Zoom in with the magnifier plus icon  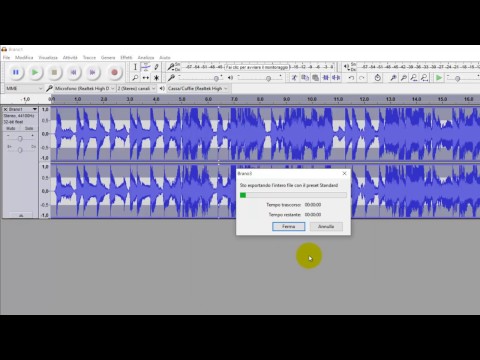tap(393, 78)
